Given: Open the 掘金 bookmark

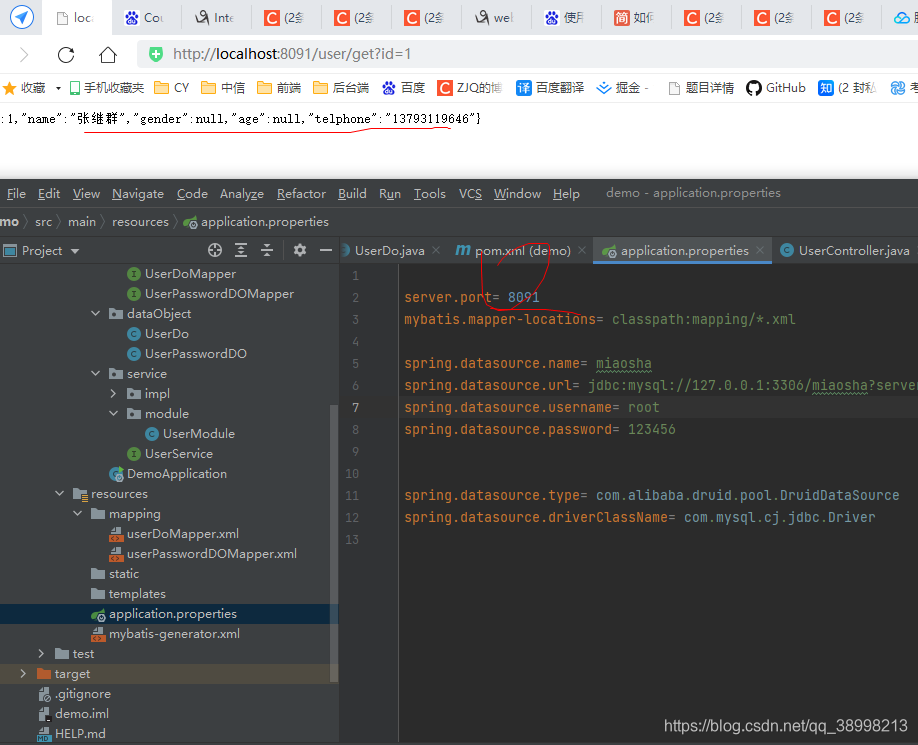Looking at the screenshot, I should [622, 88].
